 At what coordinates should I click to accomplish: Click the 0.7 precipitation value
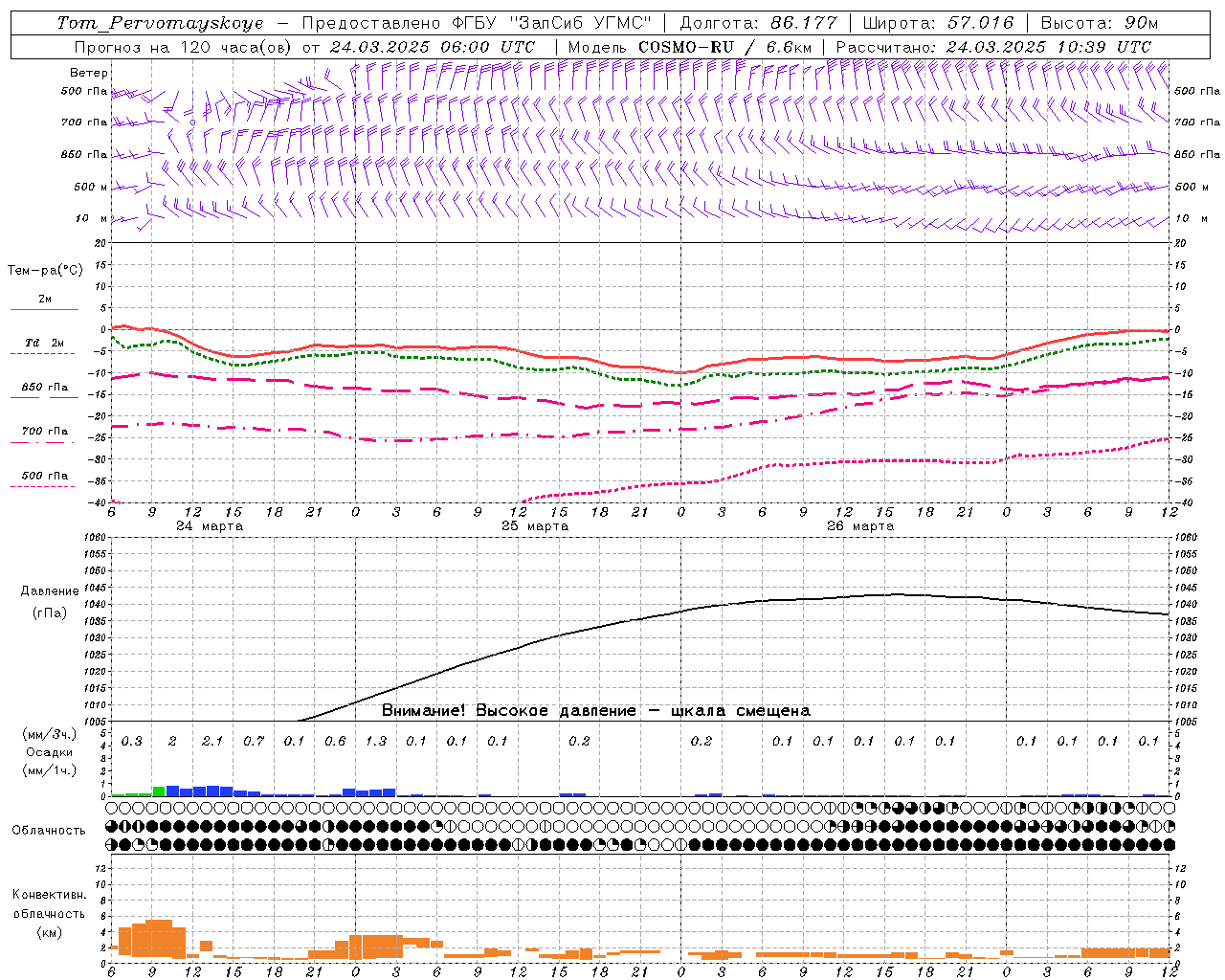pyautogui.click(x=254, y=742)
